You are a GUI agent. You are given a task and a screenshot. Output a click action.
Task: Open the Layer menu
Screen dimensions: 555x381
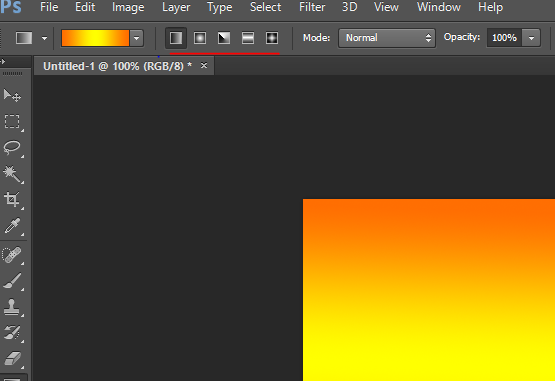pyautogui.click(x=176, y=7)
